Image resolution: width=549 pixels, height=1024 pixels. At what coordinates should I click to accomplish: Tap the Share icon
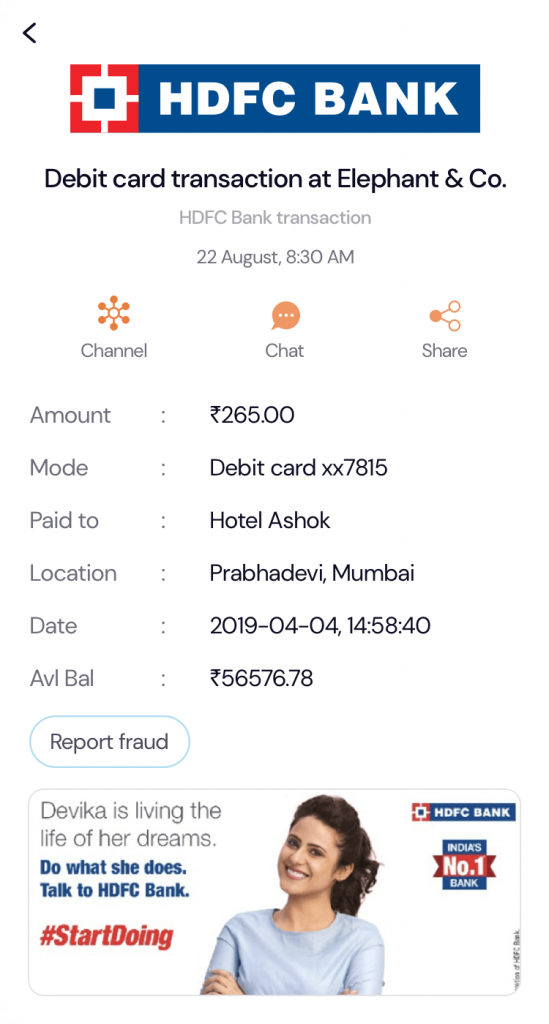[445, 316]
